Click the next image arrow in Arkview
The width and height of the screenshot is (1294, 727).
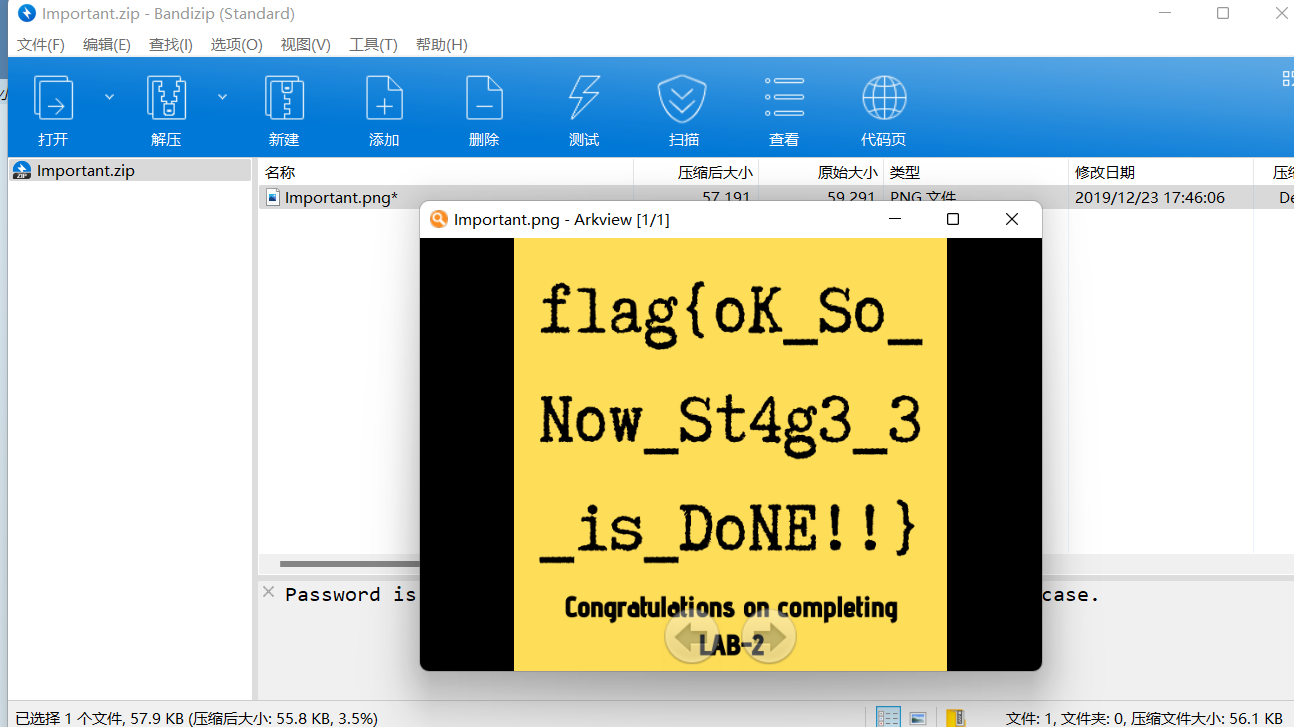768,636
